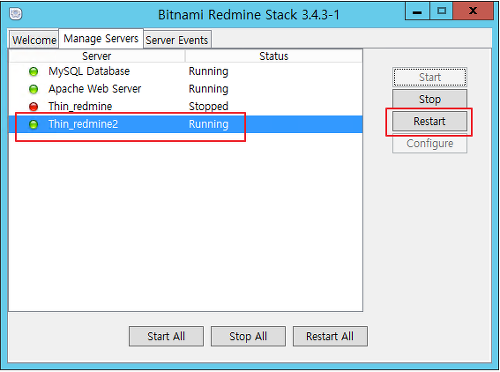This screenshot has height=372, width=500.
Task: Minimize the Bitnami Redmine Stack window
Action: point(417,11)
